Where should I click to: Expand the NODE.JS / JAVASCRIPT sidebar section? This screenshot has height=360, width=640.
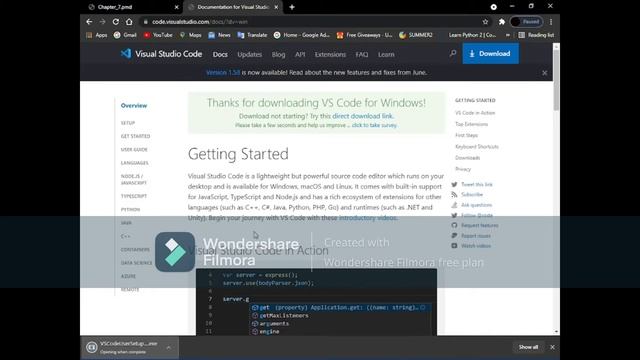(x=134, y=180)
